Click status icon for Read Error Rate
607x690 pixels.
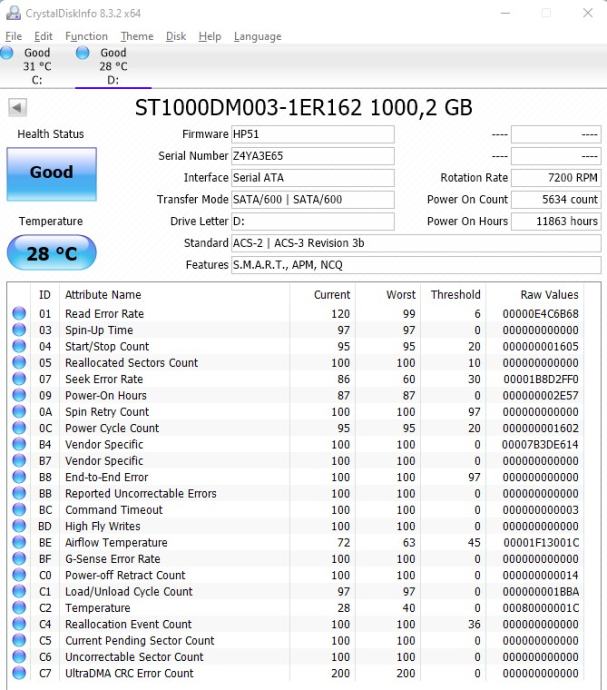(x=19, y=313)
